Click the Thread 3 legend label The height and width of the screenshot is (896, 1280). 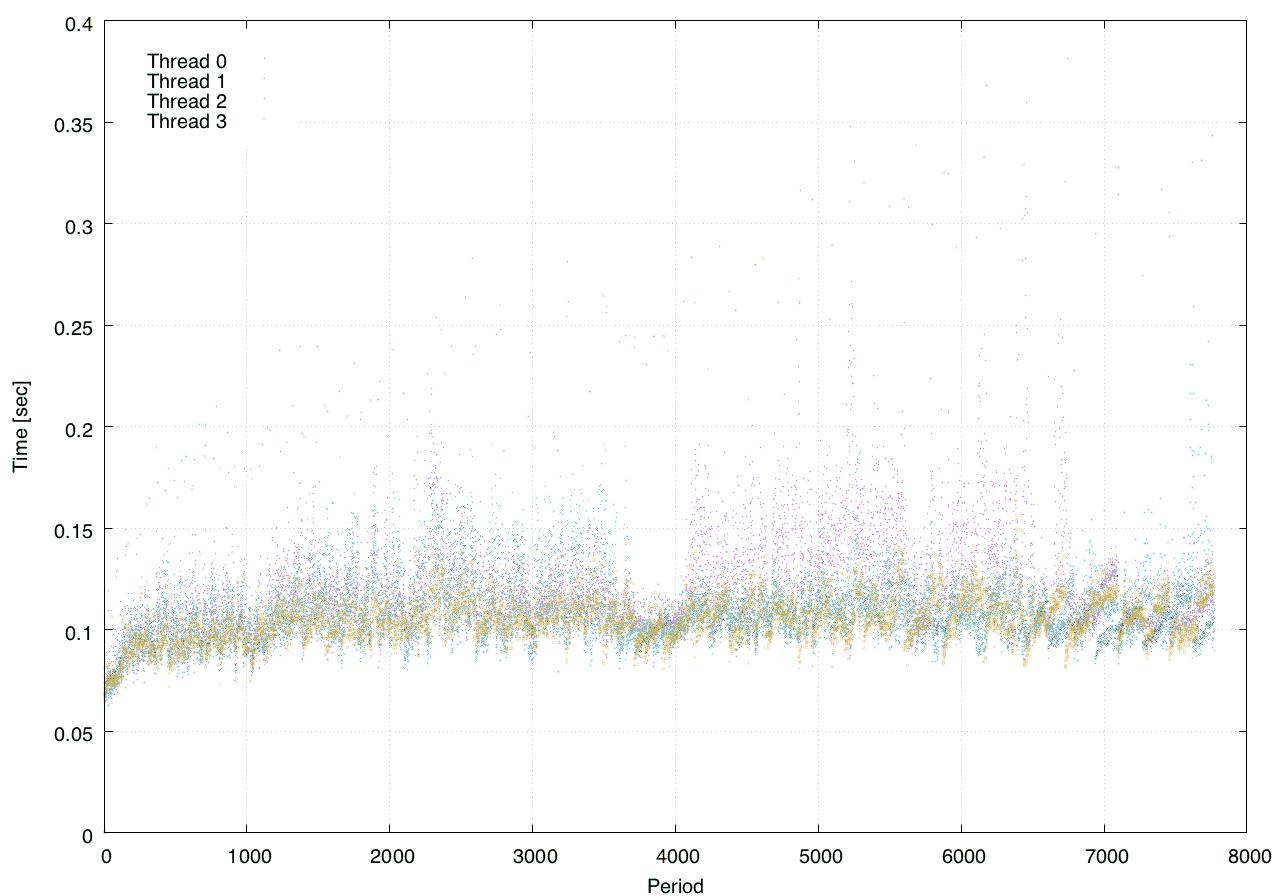coord(187,122)
